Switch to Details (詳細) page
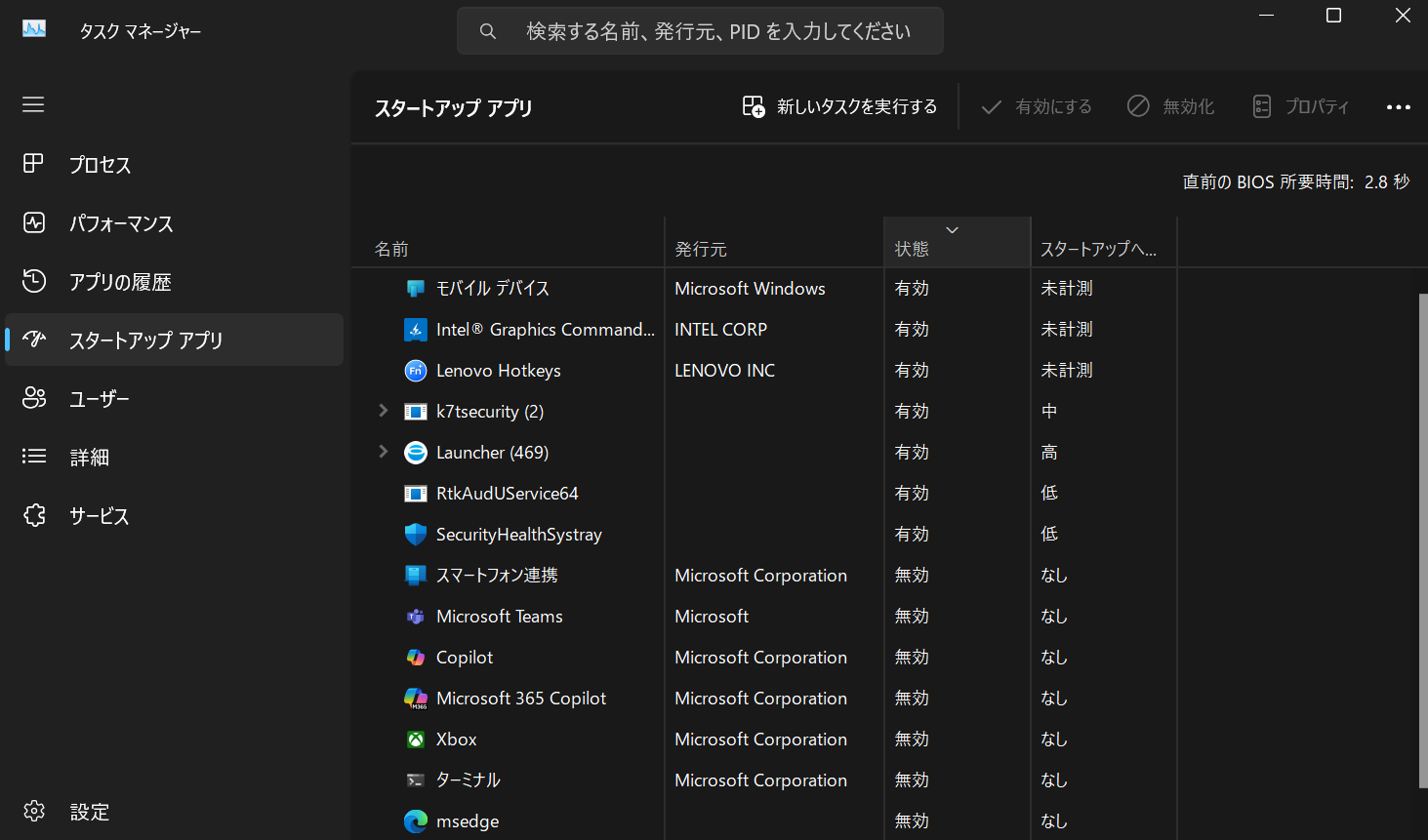This screenshot has width=1428, height=840. pos(89,458)
